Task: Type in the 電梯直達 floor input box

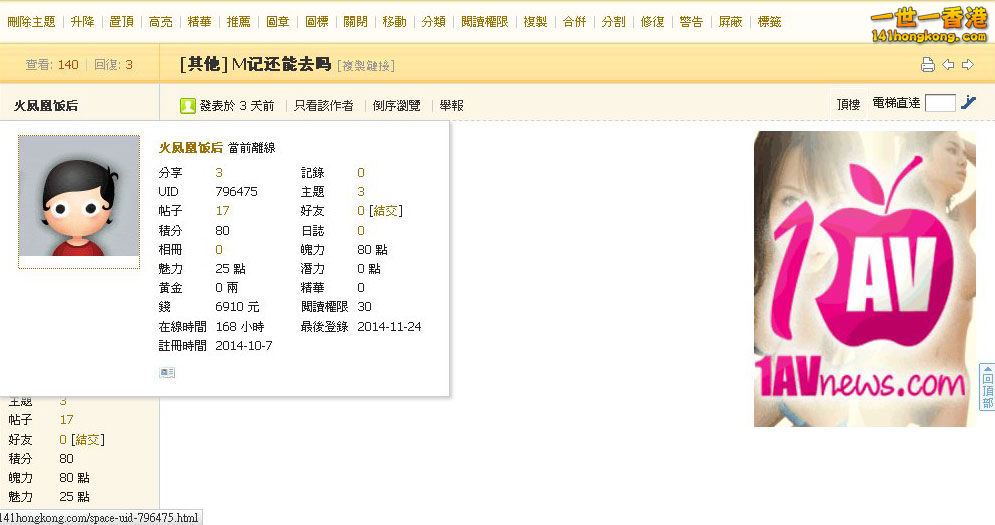Action: (940, 103)
